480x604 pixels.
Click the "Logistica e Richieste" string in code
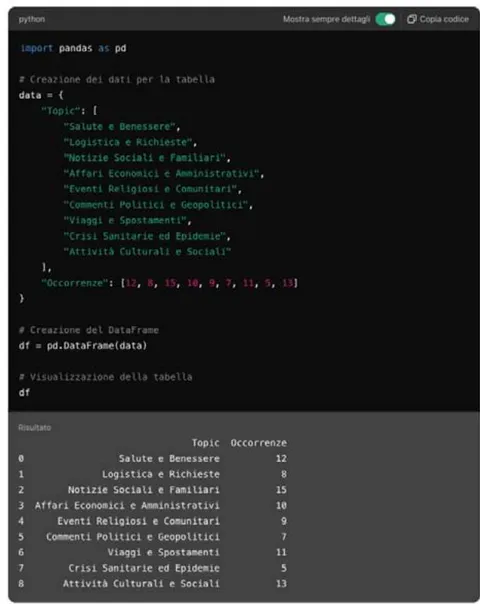[x=128, y=142]
